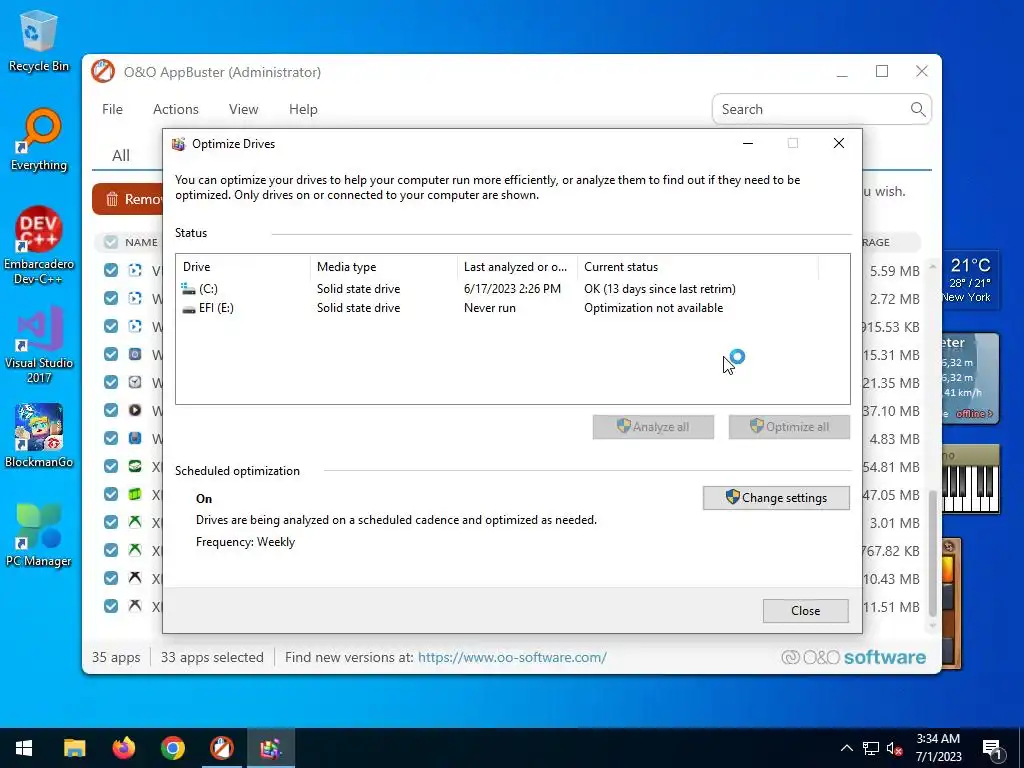Uncheck the app in the 11.51 MB row
This screenshot has height=768, width=1024.
(111, 606)
